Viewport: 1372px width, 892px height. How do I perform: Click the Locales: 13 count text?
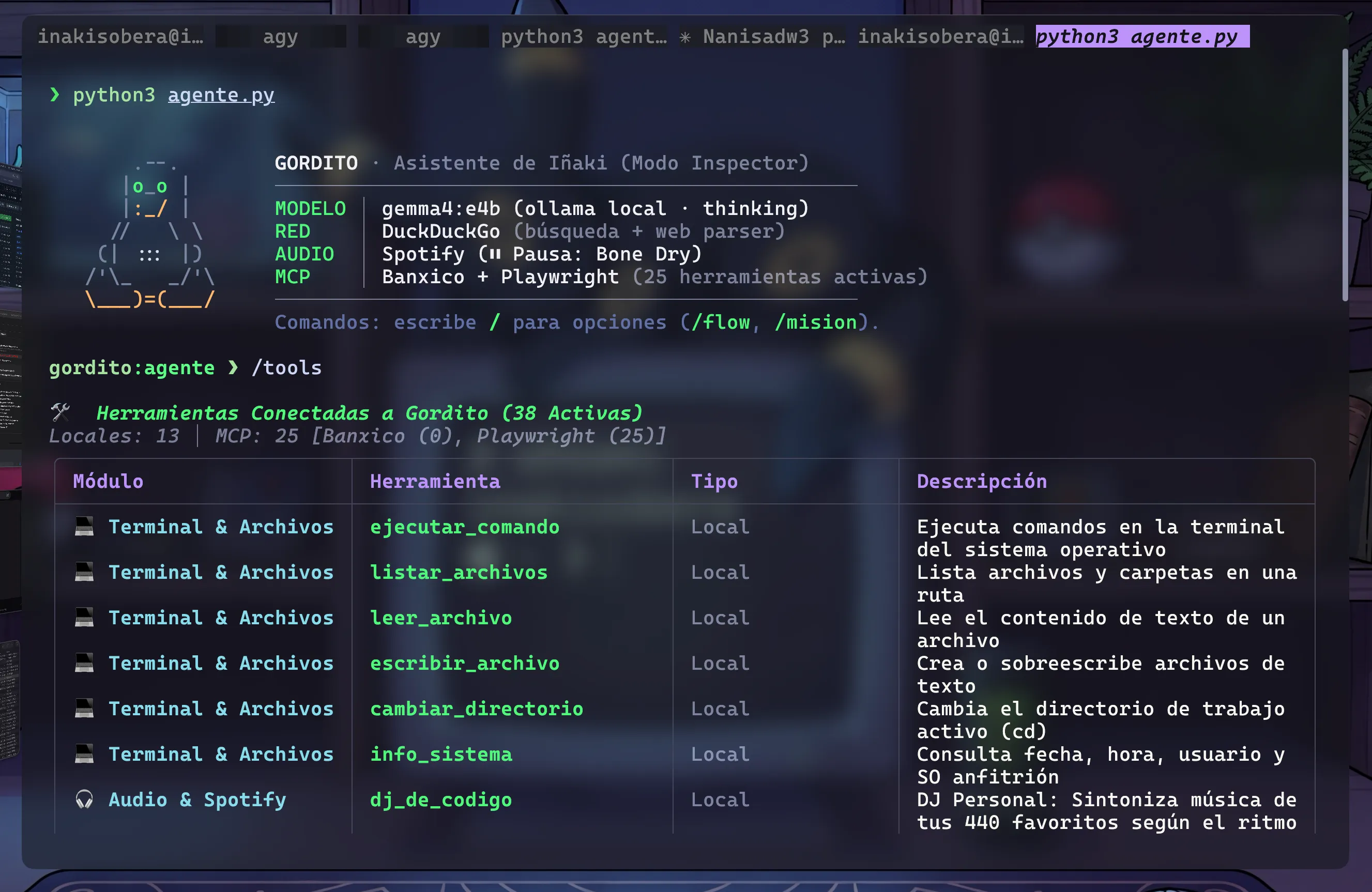pos(114,436)
